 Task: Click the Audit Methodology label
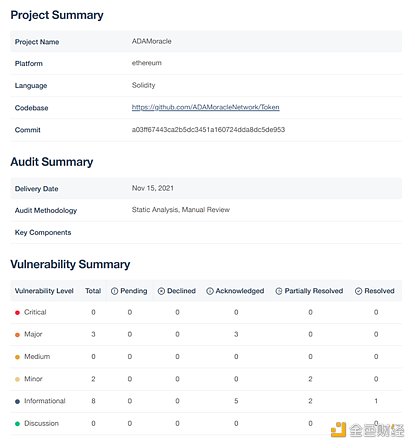click(46, 210)
